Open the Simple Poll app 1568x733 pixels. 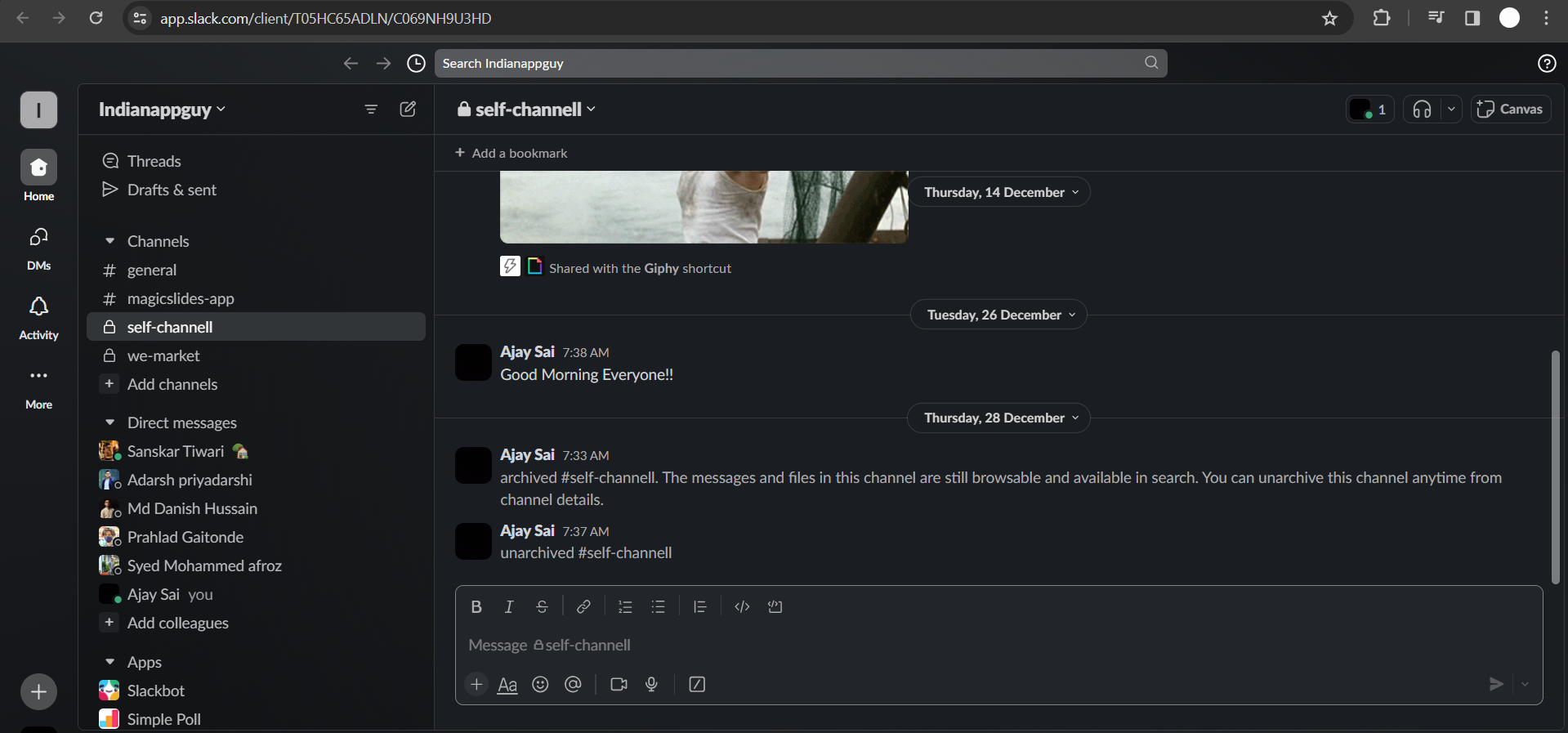(256, 719)
